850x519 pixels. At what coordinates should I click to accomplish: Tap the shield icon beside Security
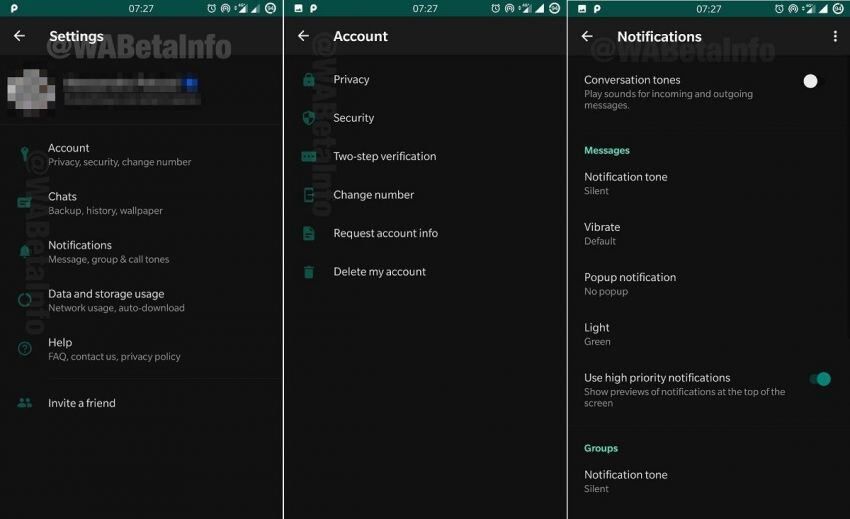pyautogui.click(x=309, y=118)
